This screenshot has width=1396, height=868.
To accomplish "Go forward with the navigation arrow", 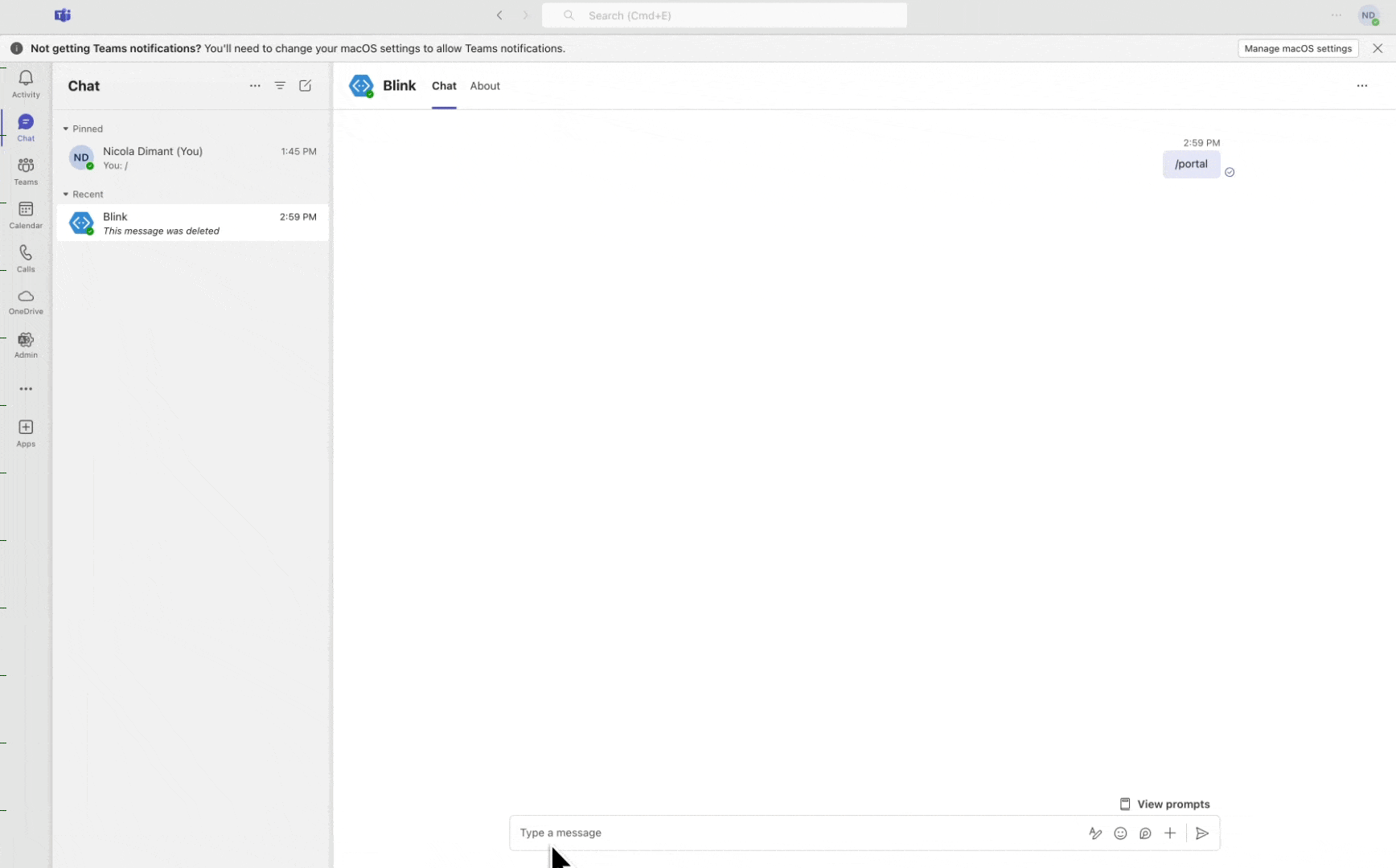I will [525, 15].
